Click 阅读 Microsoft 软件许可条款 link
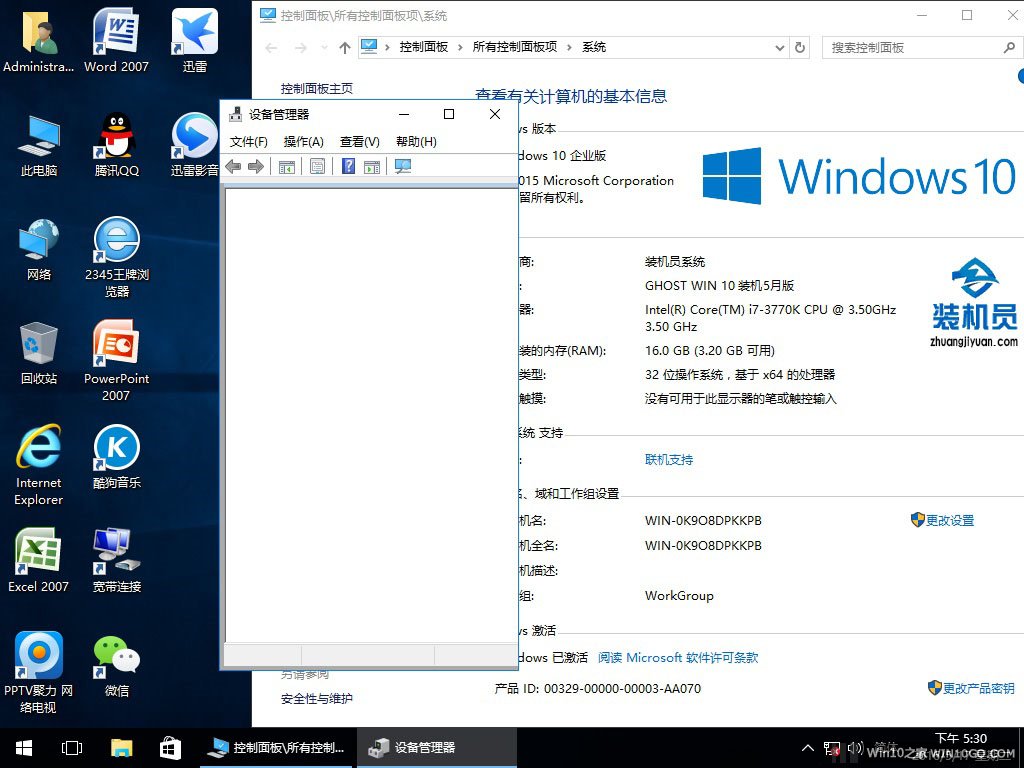Screen dimensions: 1024x768 (x=678, y=658)
